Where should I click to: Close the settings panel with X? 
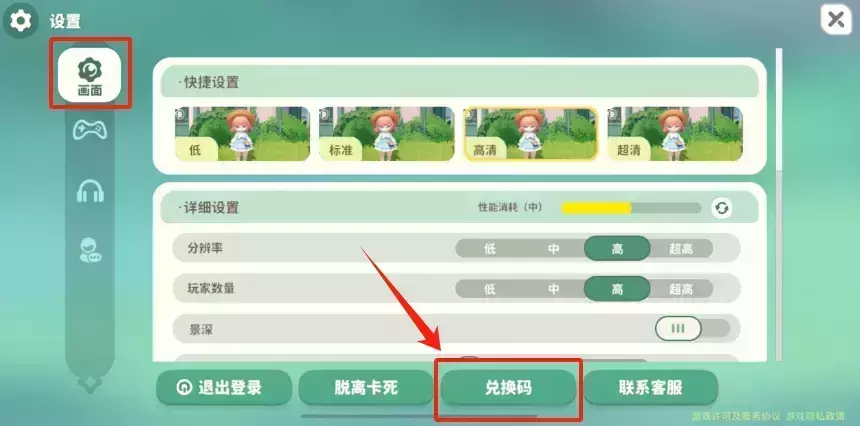coord(836,20)
